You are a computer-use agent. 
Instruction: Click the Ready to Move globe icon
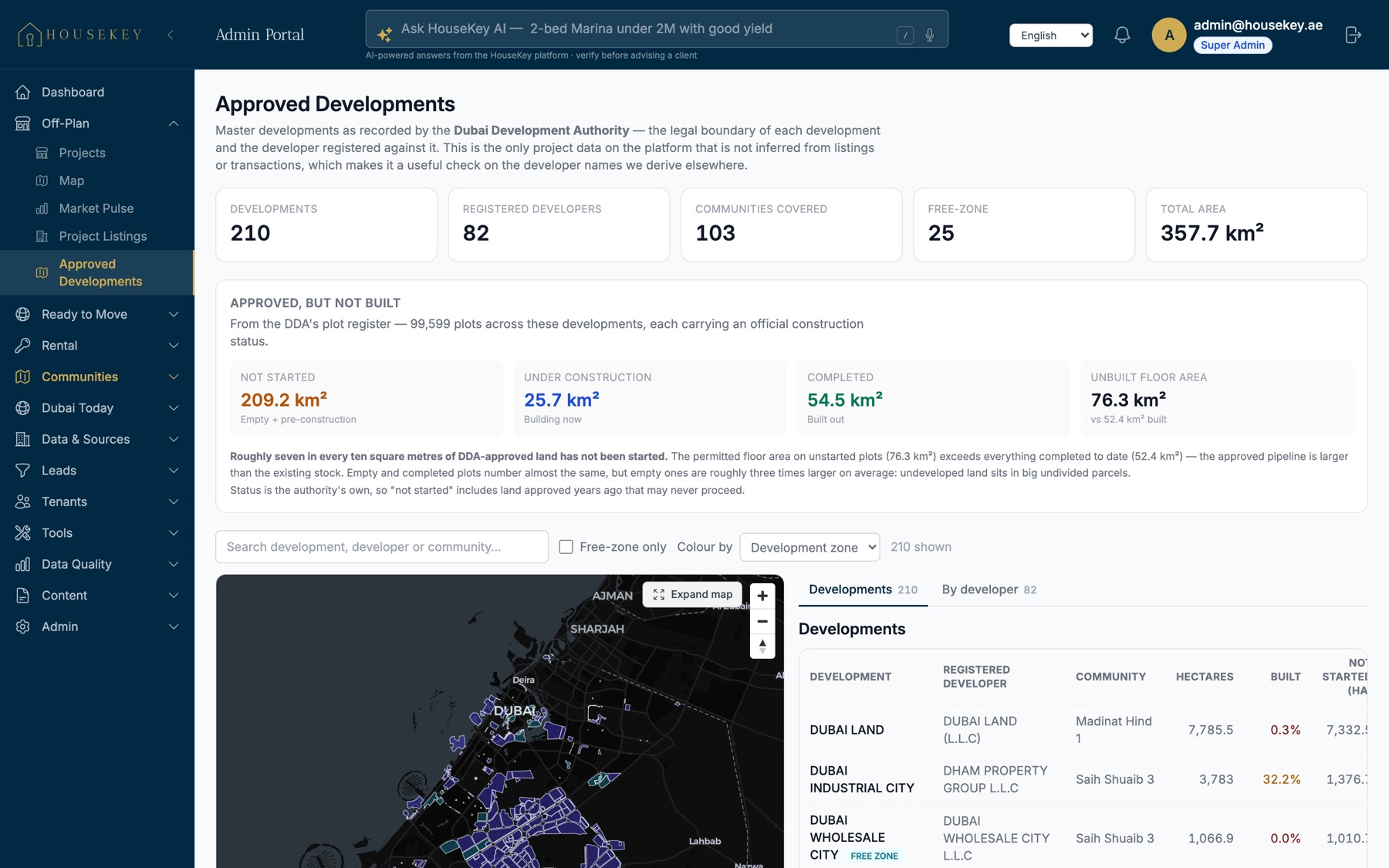23,314
